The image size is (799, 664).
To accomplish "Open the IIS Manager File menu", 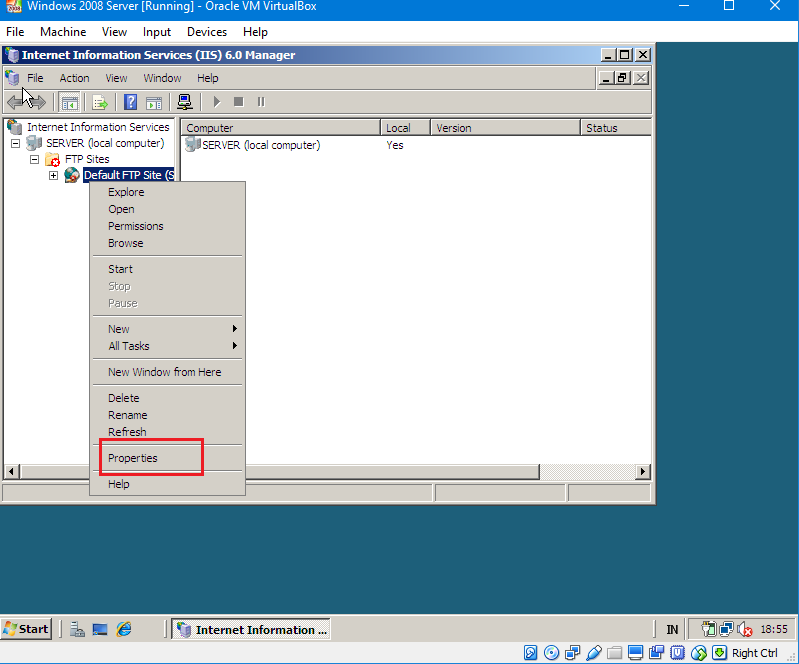I will [35, 78].
